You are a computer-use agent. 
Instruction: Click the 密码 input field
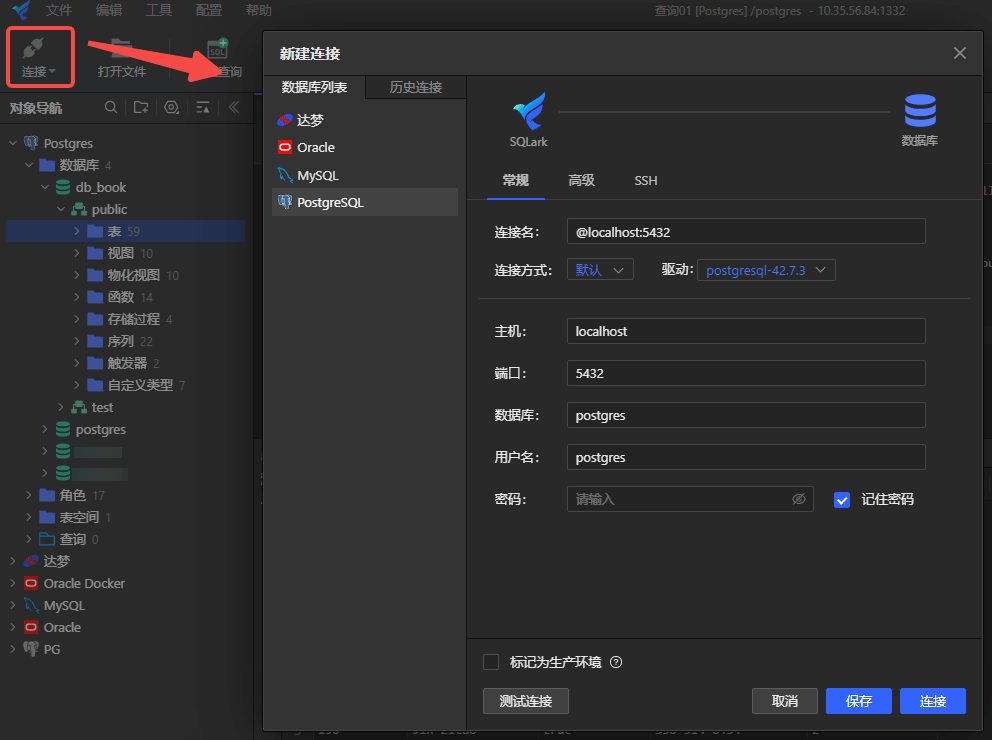[x=690, y=499]
